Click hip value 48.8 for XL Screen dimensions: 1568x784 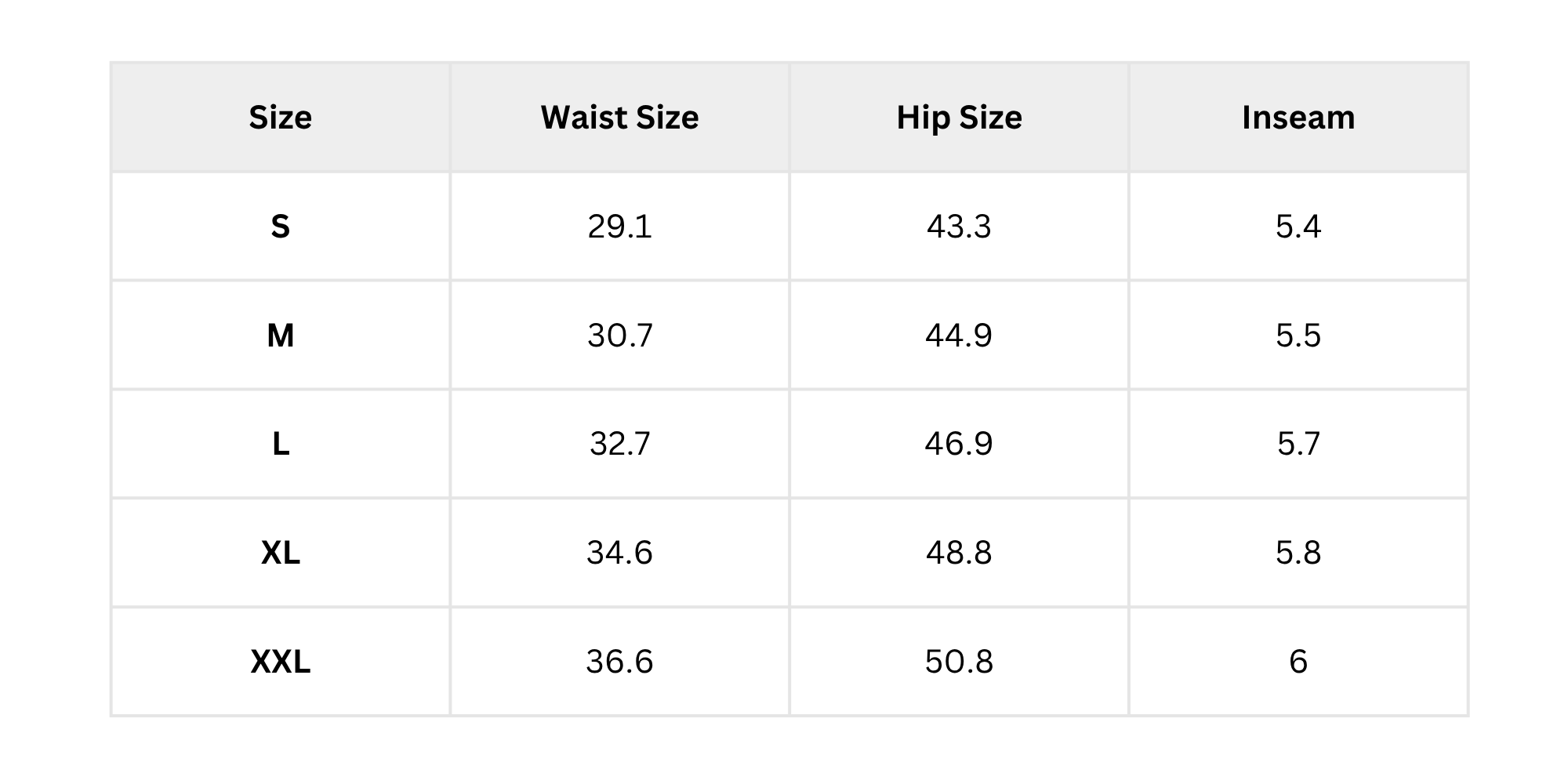959,553
